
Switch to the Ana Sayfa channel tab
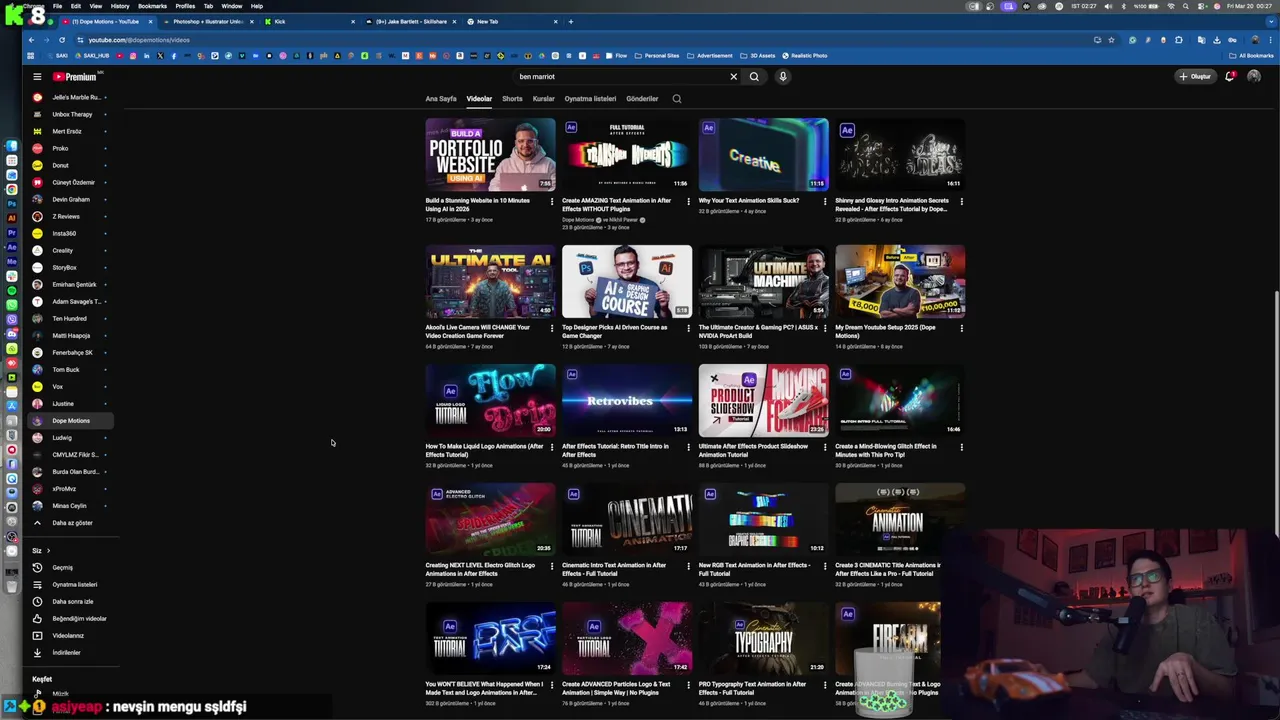click(441, 99)
